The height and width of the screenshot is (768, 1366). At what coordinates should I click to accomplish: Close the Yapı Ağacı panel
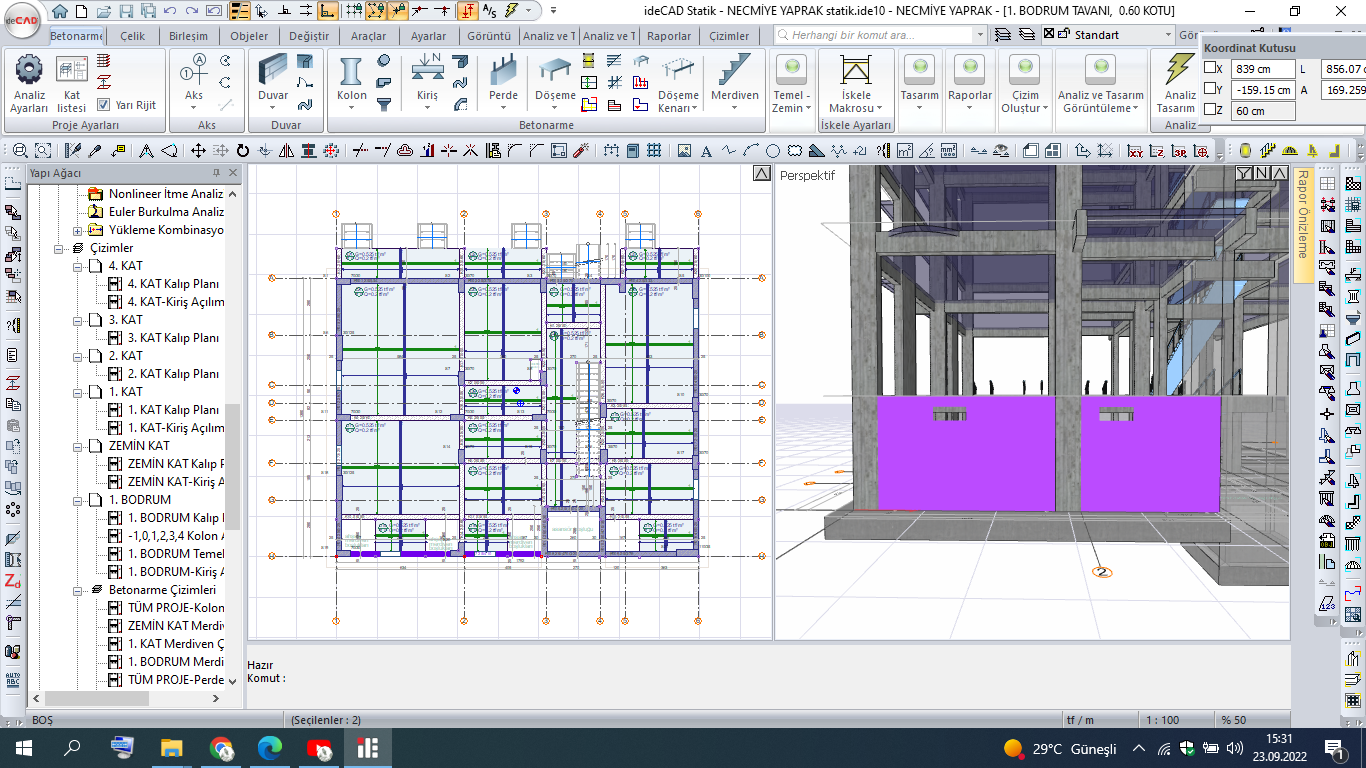pyautogui.click(x=235, y=173)
